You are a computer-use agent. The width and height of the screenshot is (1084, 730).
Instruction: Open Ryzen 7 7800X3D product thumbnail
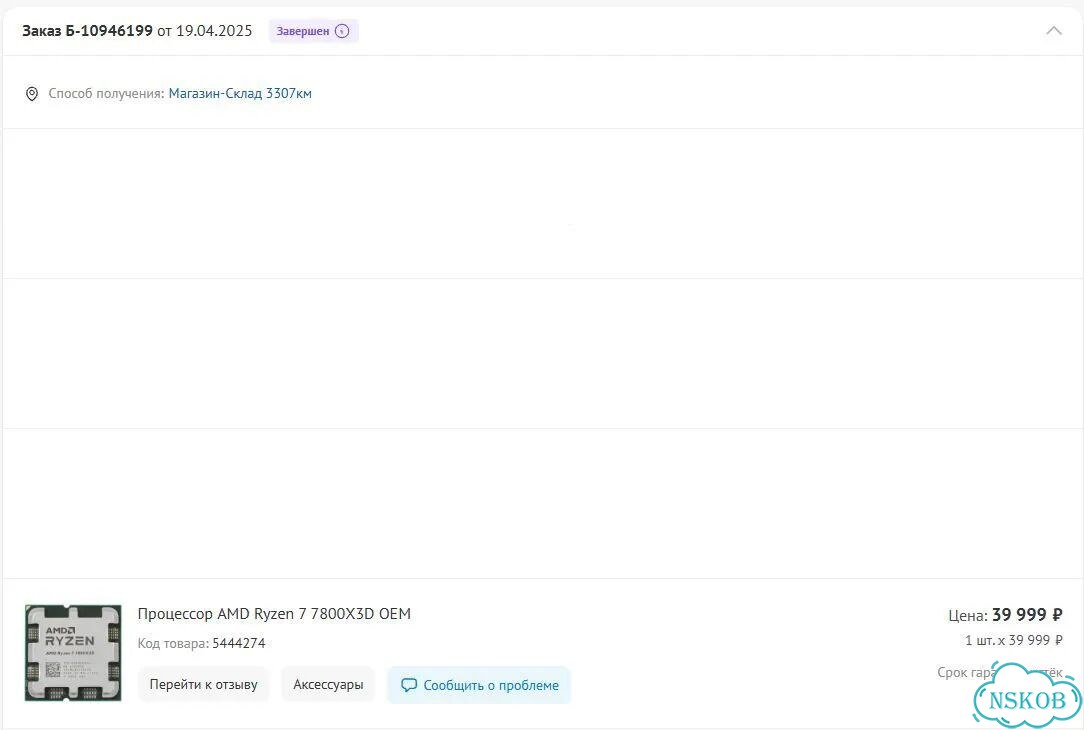[73, 653]
